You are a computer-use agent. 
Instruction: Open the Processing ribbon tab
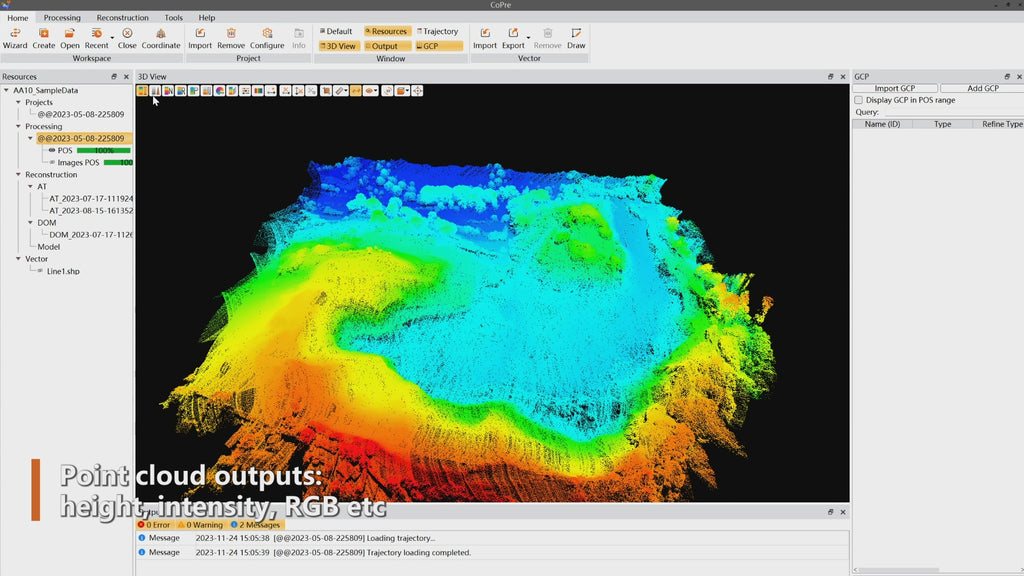62,18
